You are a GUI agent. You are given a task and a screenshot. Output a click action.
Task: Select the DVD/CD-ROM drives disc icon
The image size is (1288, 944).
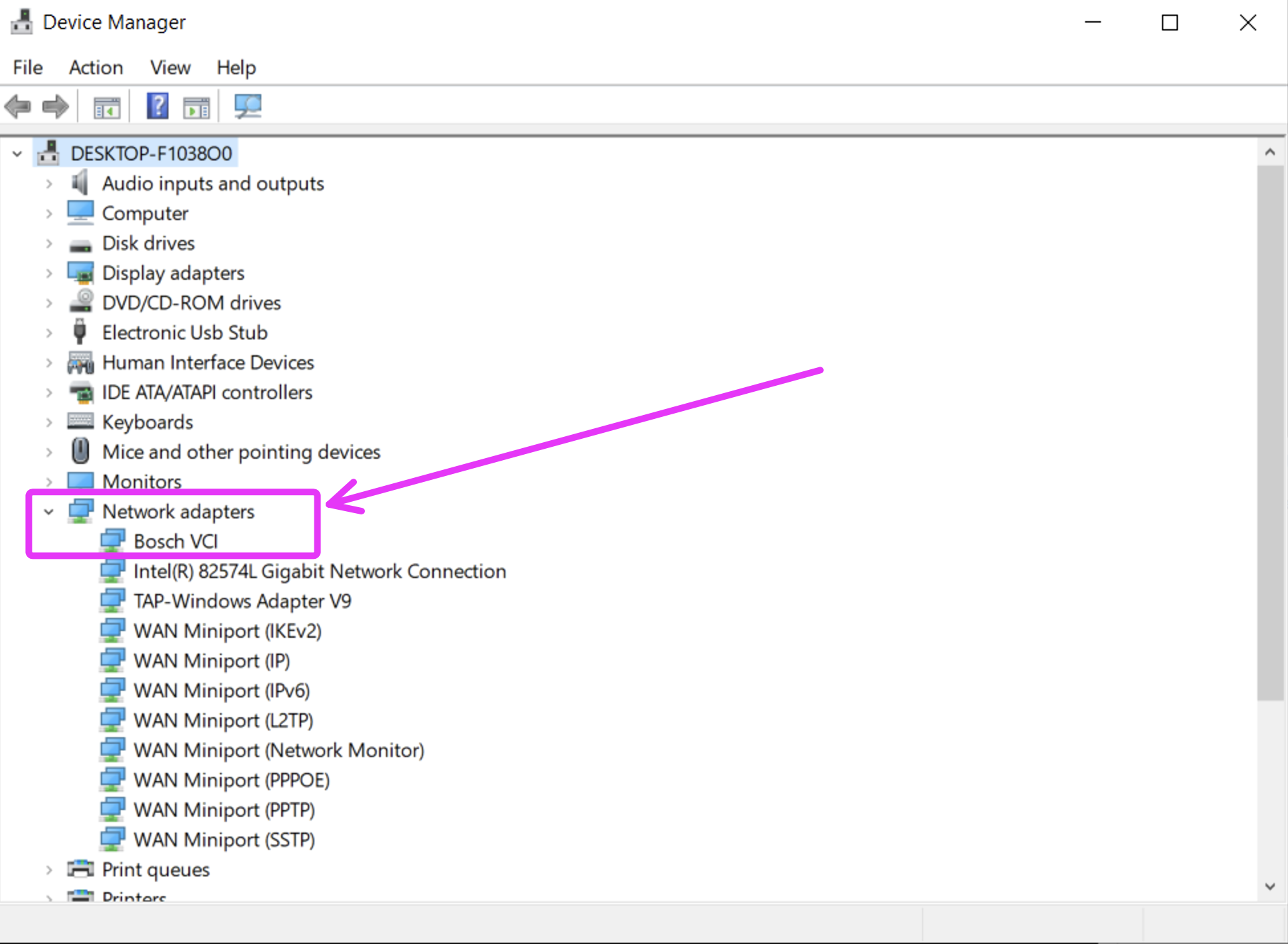81,302
